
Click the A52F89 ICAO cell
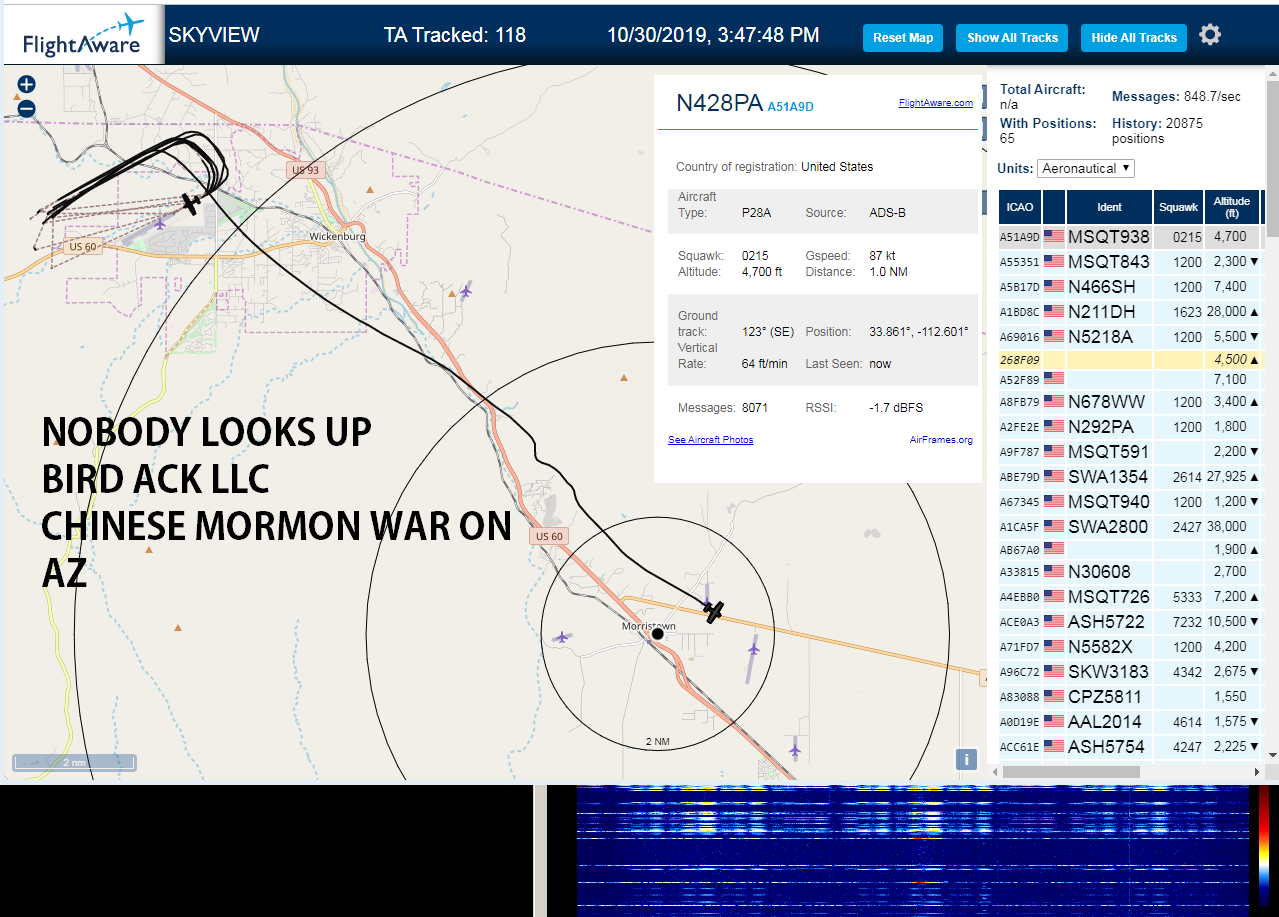tap(1019, 380)
